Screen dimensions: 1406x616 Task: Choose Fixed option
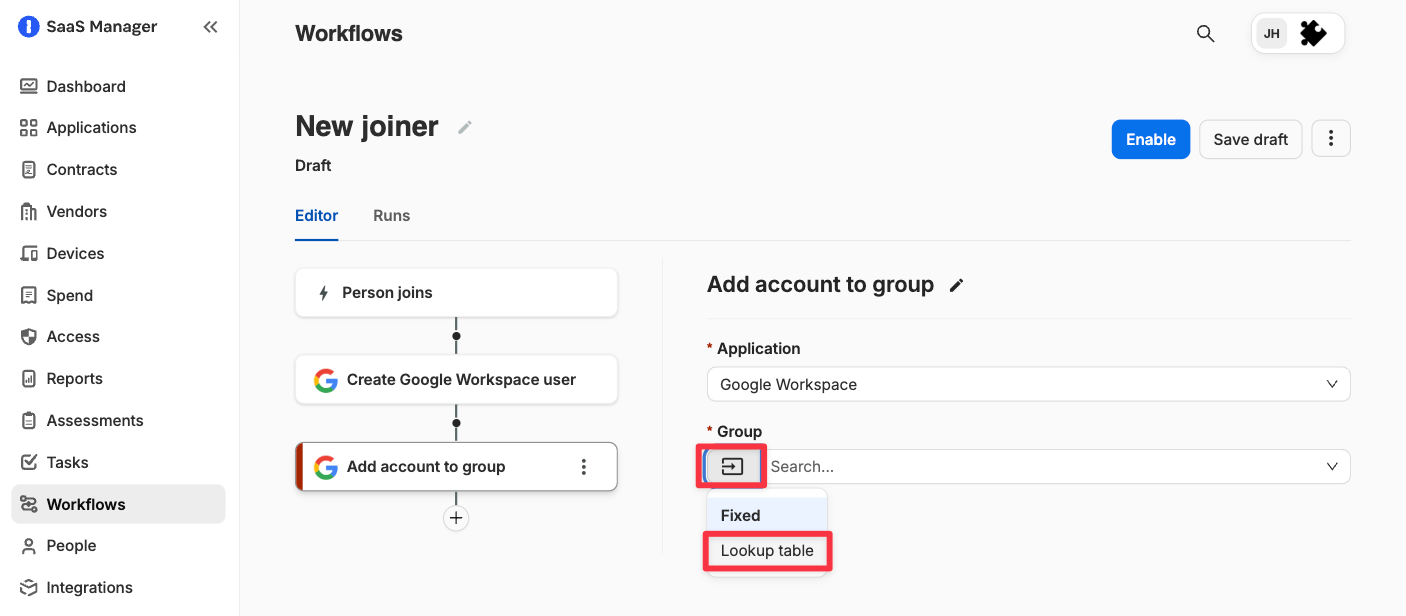pos(767,515)
